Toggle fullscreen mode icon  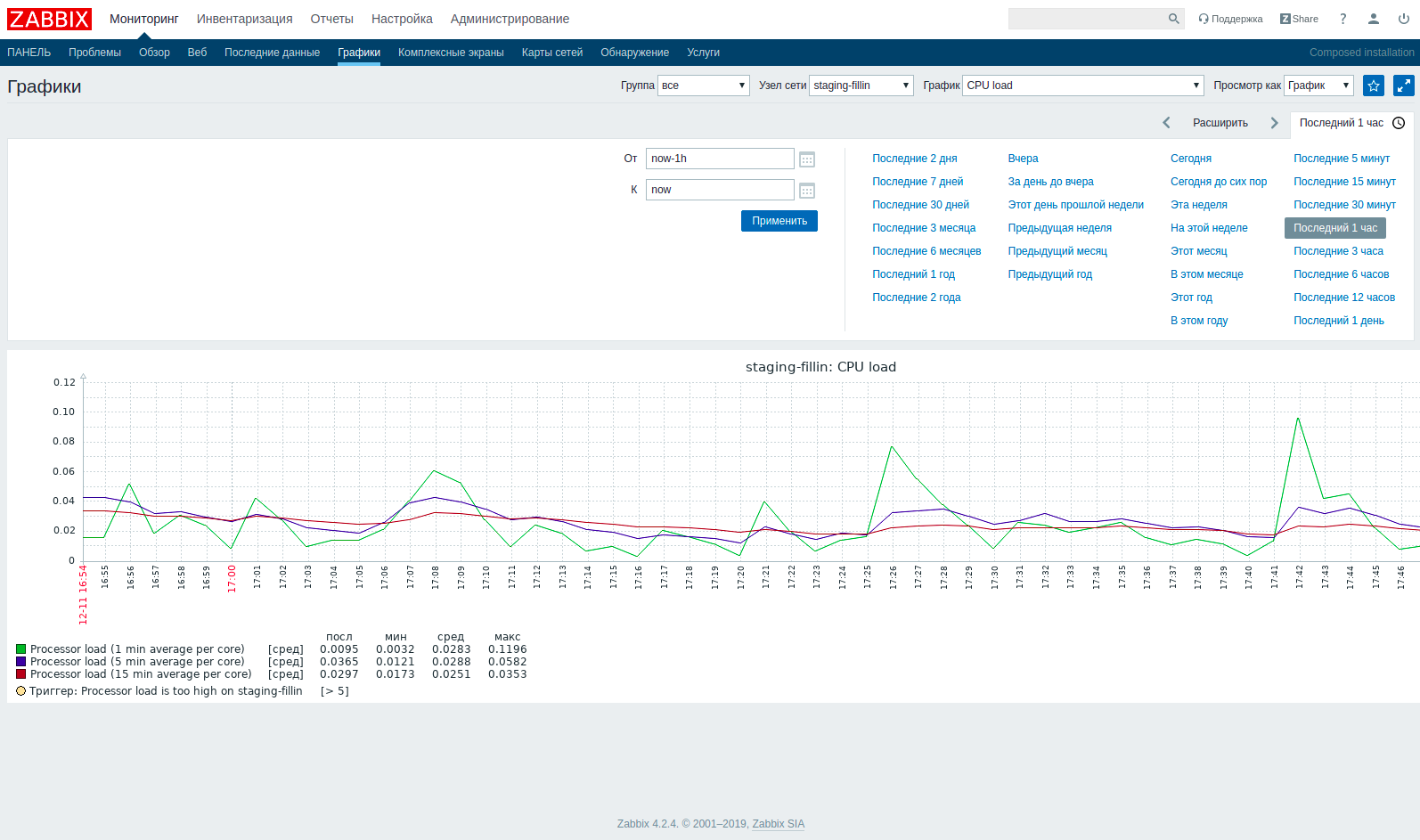coord(1404,86)
